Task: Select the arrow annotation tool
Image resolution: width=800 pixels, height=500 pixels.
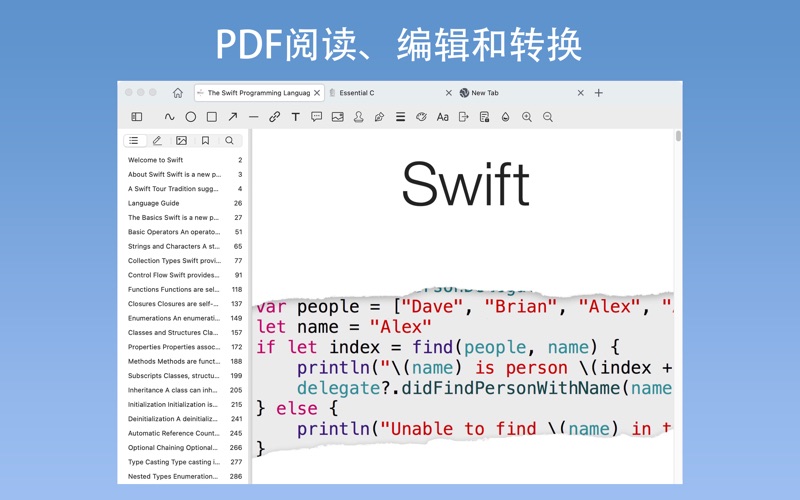Action: tap(232, 117)
